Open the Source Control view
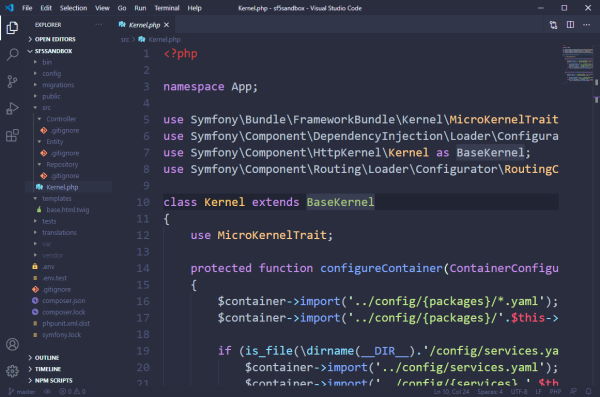600x397 pixels. point(12,81)
